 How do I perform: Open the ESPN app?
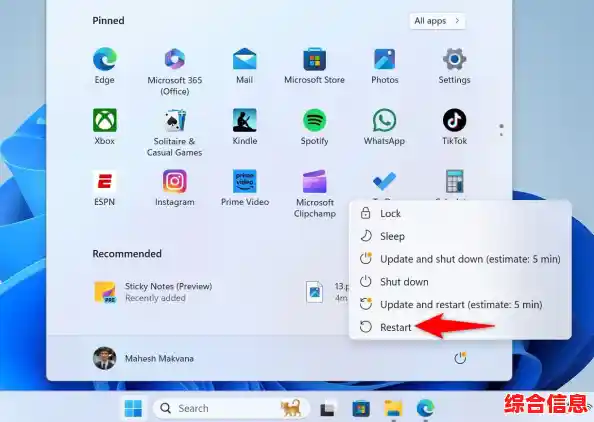point(105,188)
